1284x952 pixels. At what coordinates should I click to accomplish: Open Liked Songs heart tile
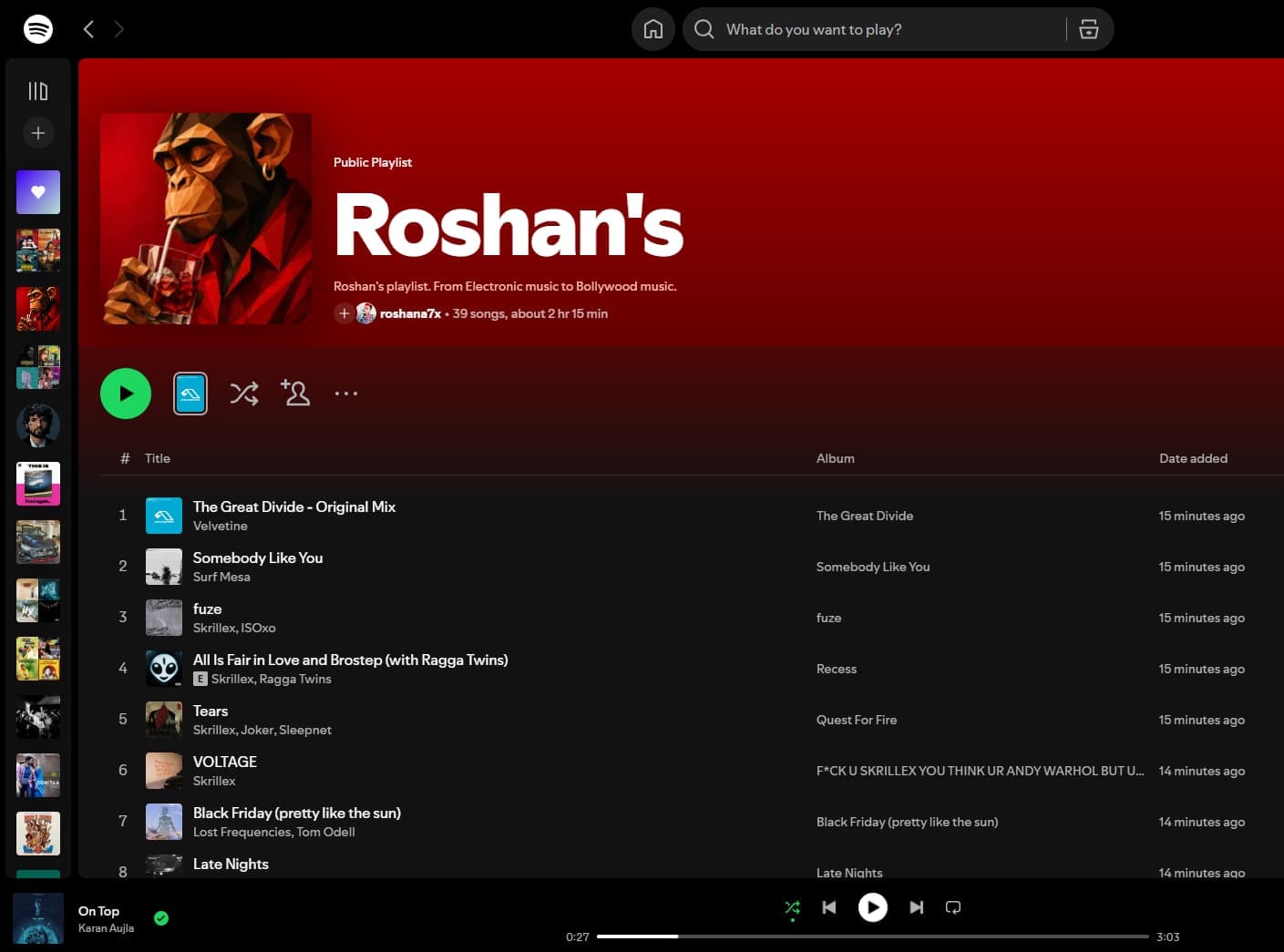point(38,192)
